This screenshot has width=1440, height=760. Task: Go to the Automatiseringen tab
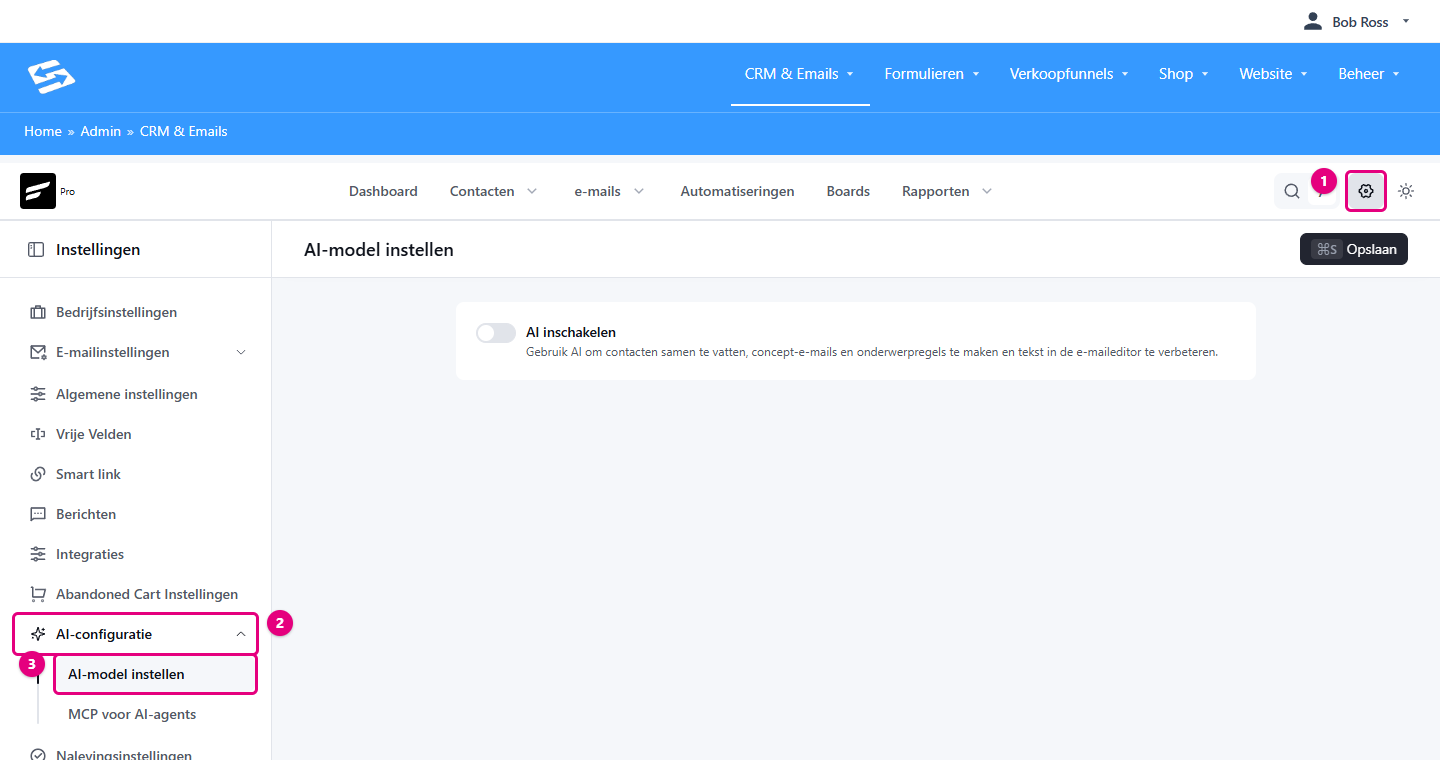[x=737, y=191]
